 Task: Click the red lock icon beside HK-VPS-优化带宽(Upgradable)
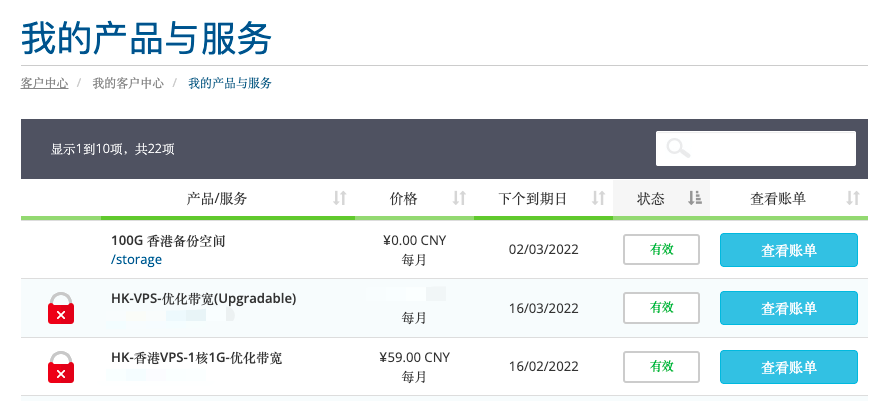pyautogui.click(x=61, y=308)
